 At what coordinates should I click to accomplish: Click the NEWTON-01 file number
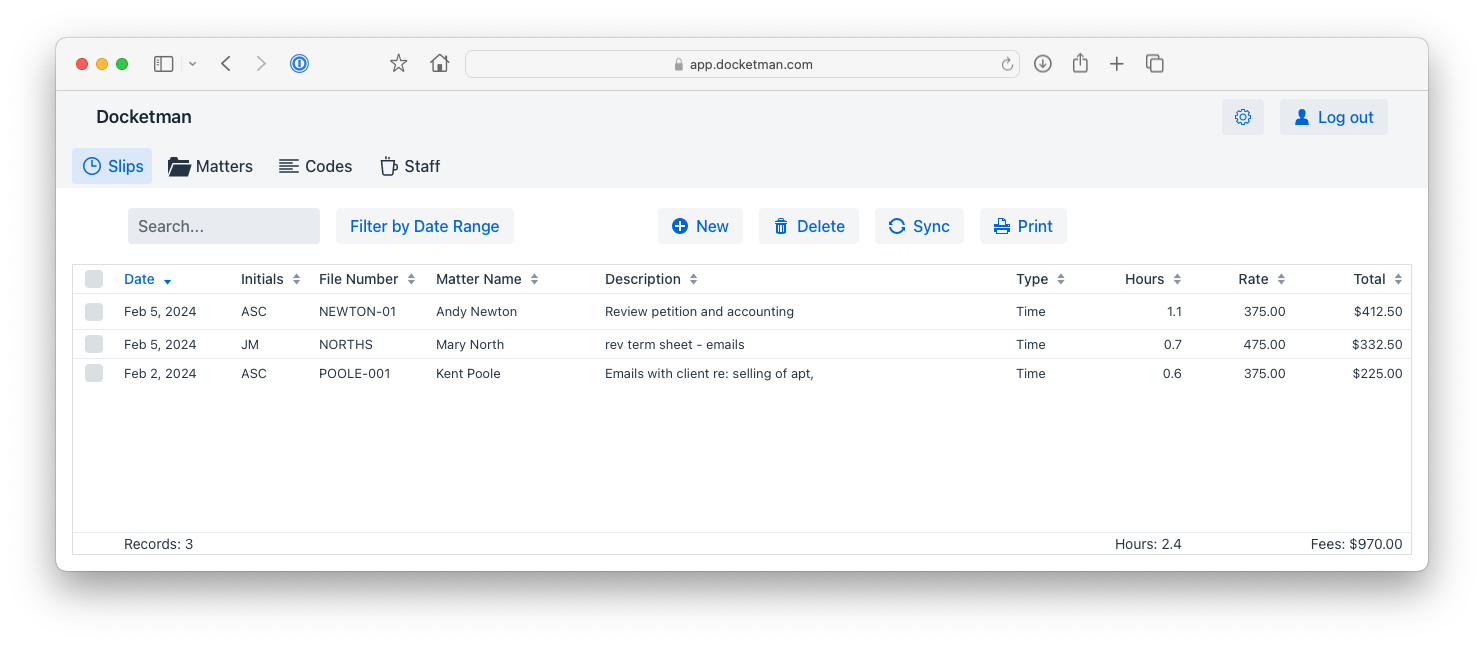pos(357,312)
